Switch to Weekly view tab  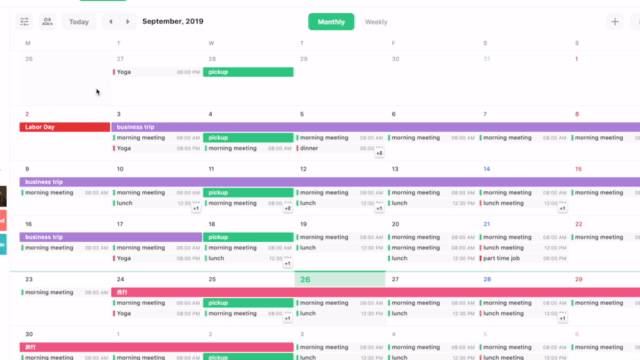pyautogui.click(x=376, y=22)
